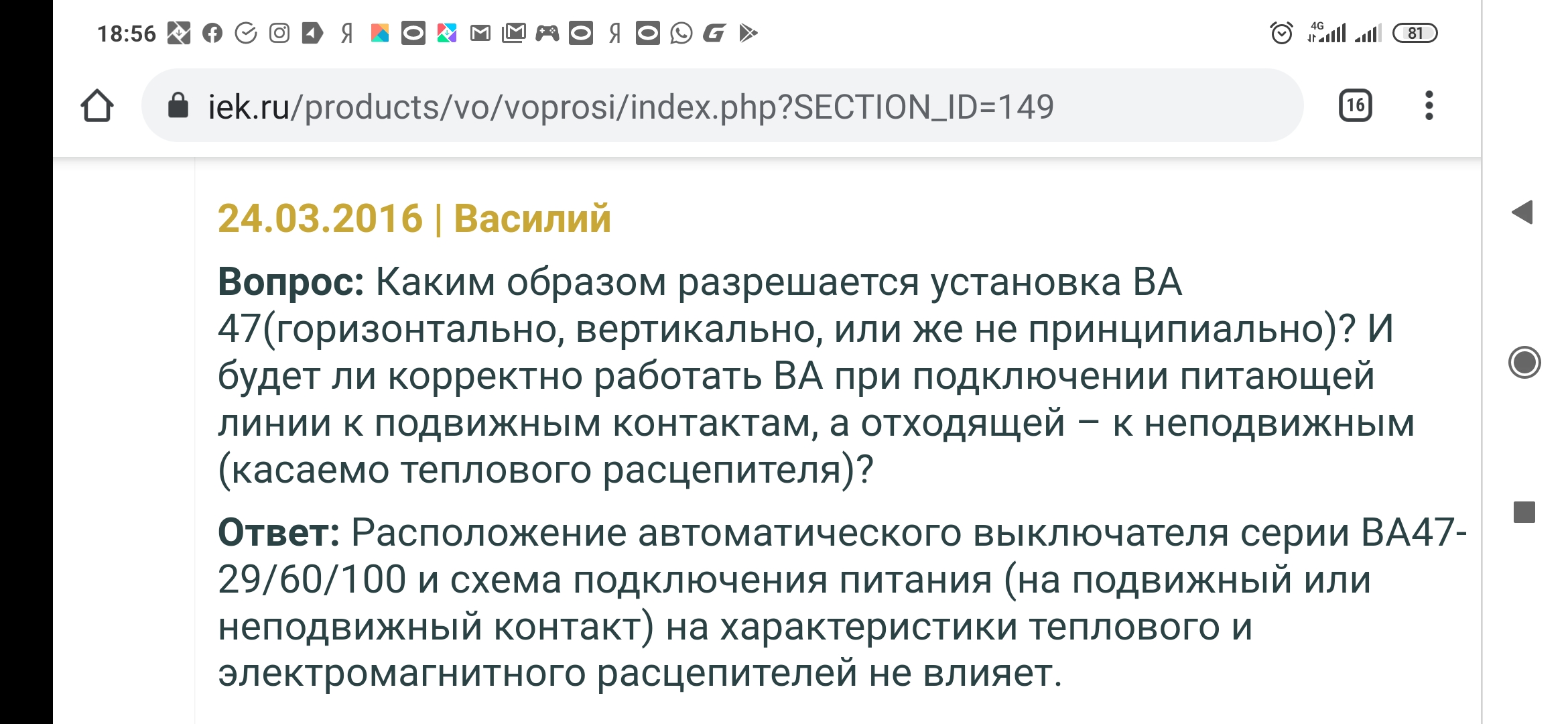Tap the heading 24.03.2016 | Василий

tap(414, 219)
